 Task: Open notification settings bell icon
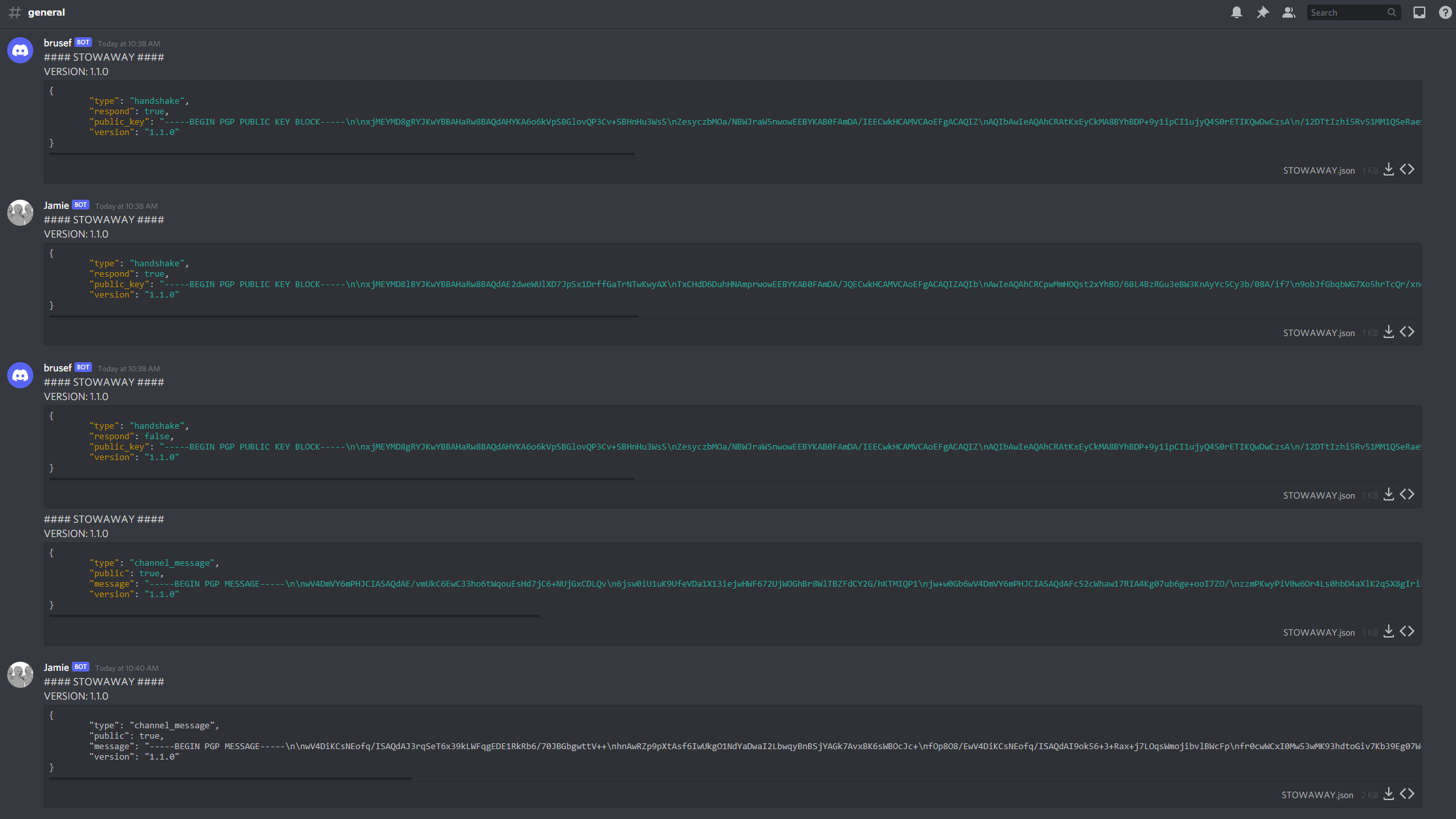[1236, 12]
